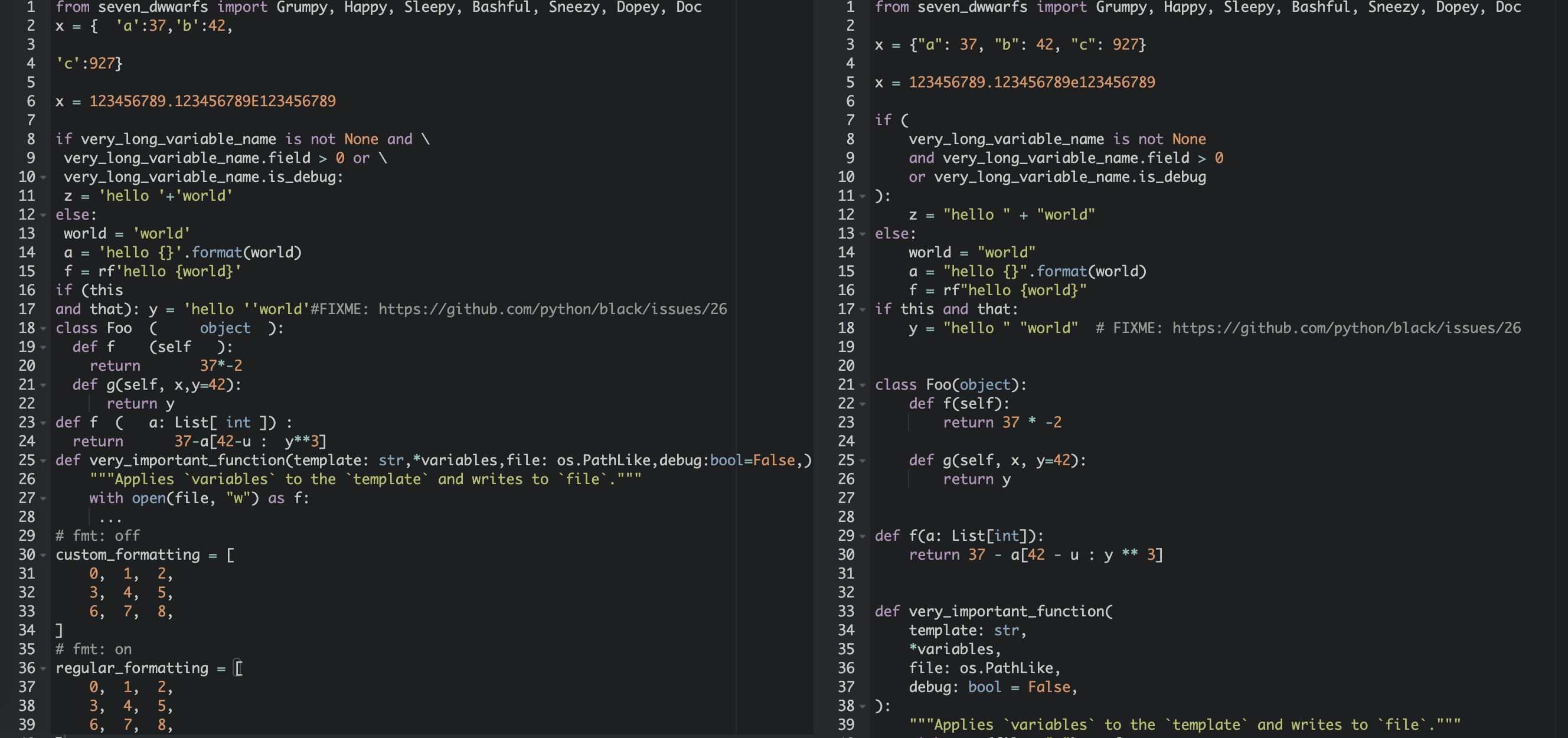This screenshot has height=738, width=1568.
Task: Click opening bracket after regular_formatting =
Action: click(239, 668)
